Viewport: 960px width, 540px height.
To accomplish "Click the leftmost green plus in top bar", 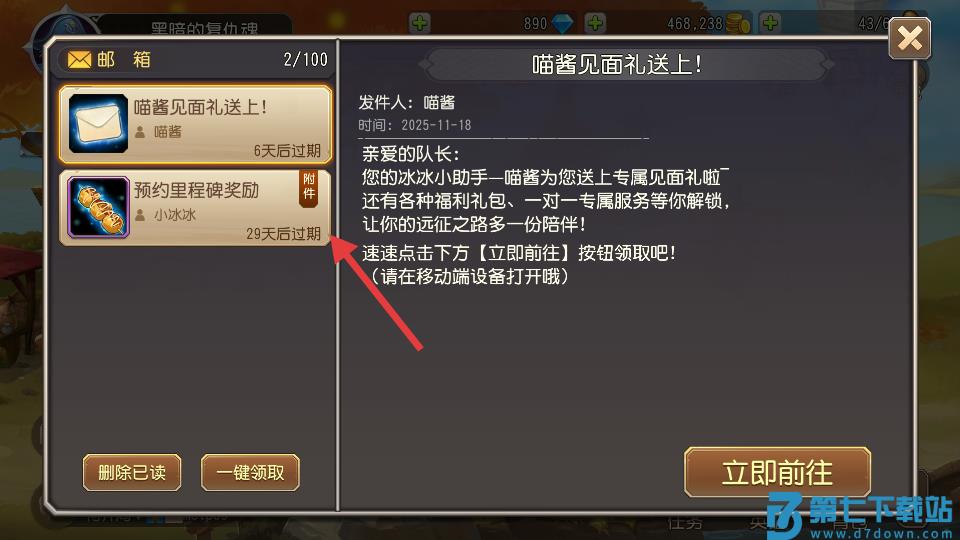I will point(419,23).
